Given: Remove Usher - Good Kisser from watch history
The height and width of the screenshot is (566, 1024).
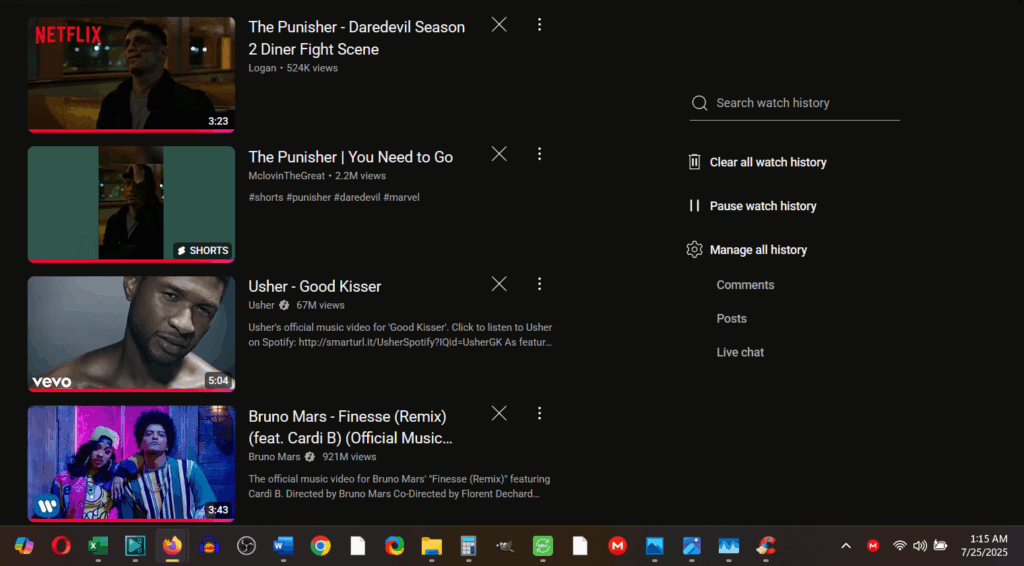Looking at the screenshot, I should pyautogui.click(x=499, y=284).
